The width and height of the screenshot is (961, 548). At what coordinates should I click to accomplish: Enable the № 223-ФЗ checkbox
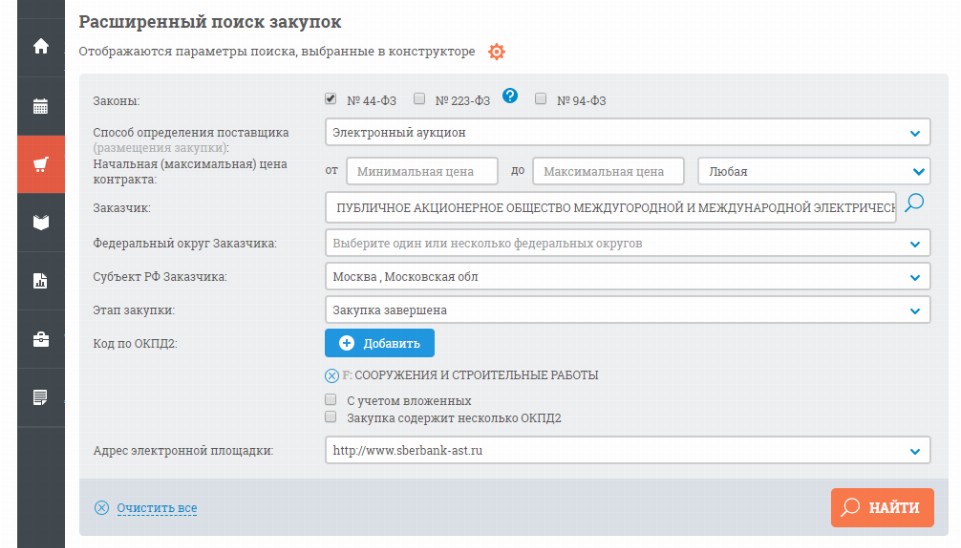[x=420, y=99]
